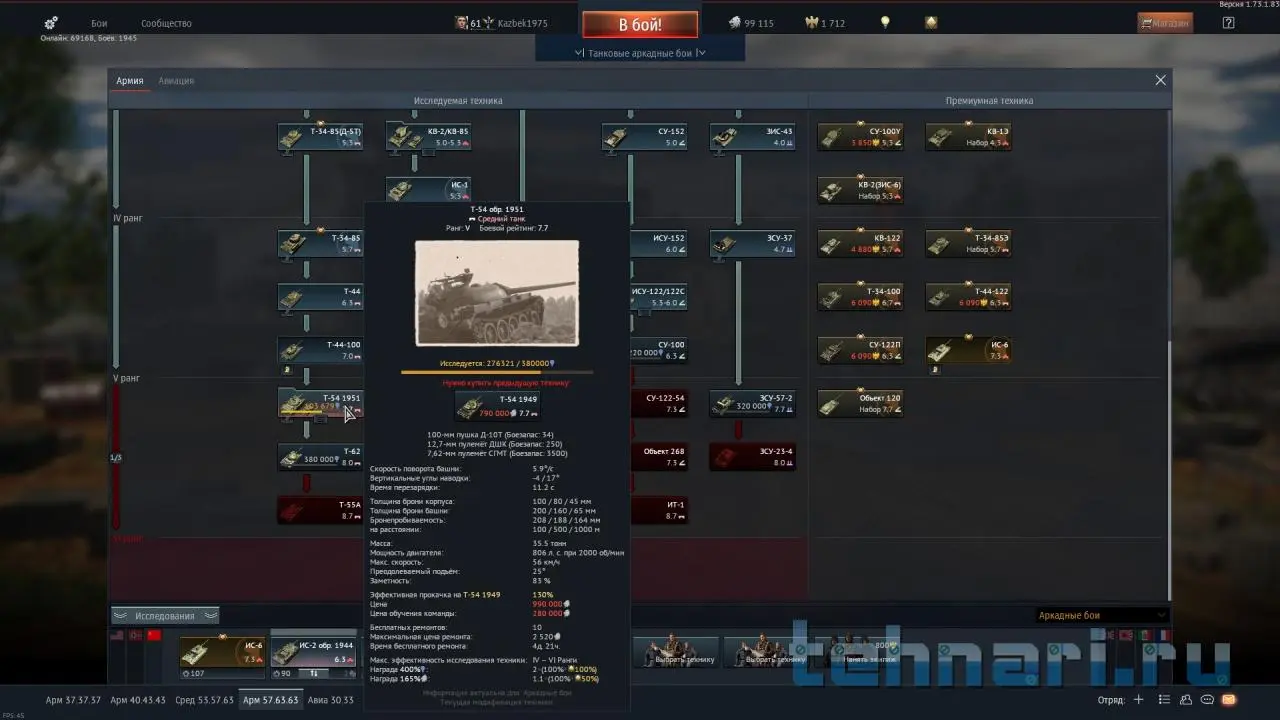This screenshot has height=720, width=1280.
Task: Switch to the Авиация tab
Action: (176, 81)
